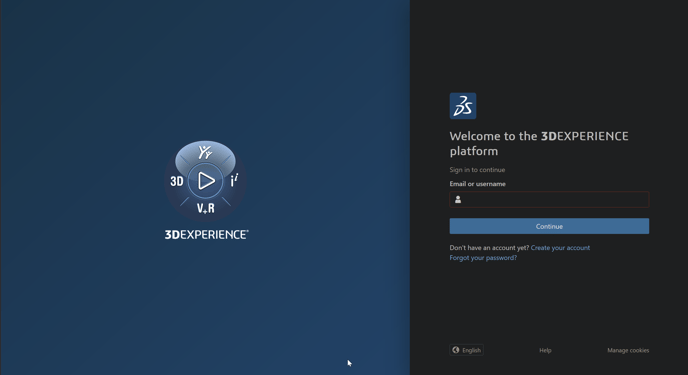Focus the Email or username input field
The image size is (688, 375).
(549, 200)
